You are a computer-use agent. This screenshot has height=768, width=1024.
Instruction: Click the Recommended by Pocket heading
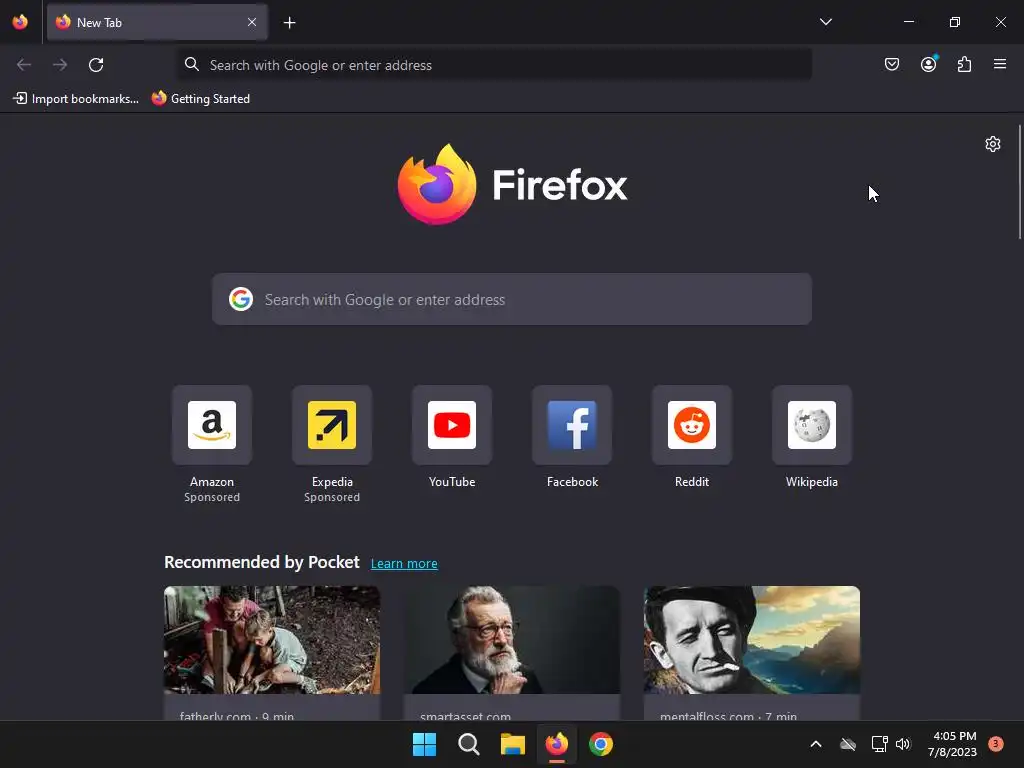[262, 562]
